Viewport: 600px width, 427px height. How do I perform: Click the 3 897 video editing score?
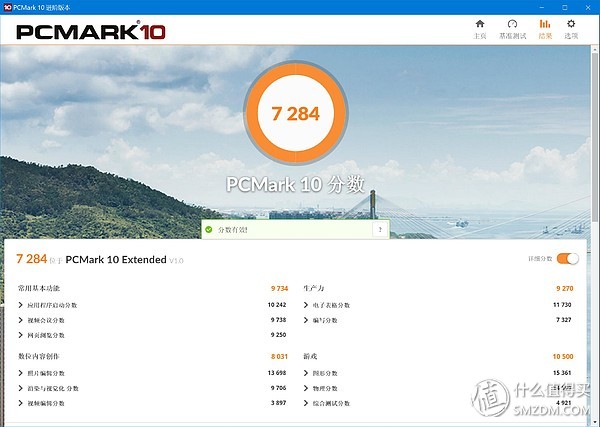279,403
